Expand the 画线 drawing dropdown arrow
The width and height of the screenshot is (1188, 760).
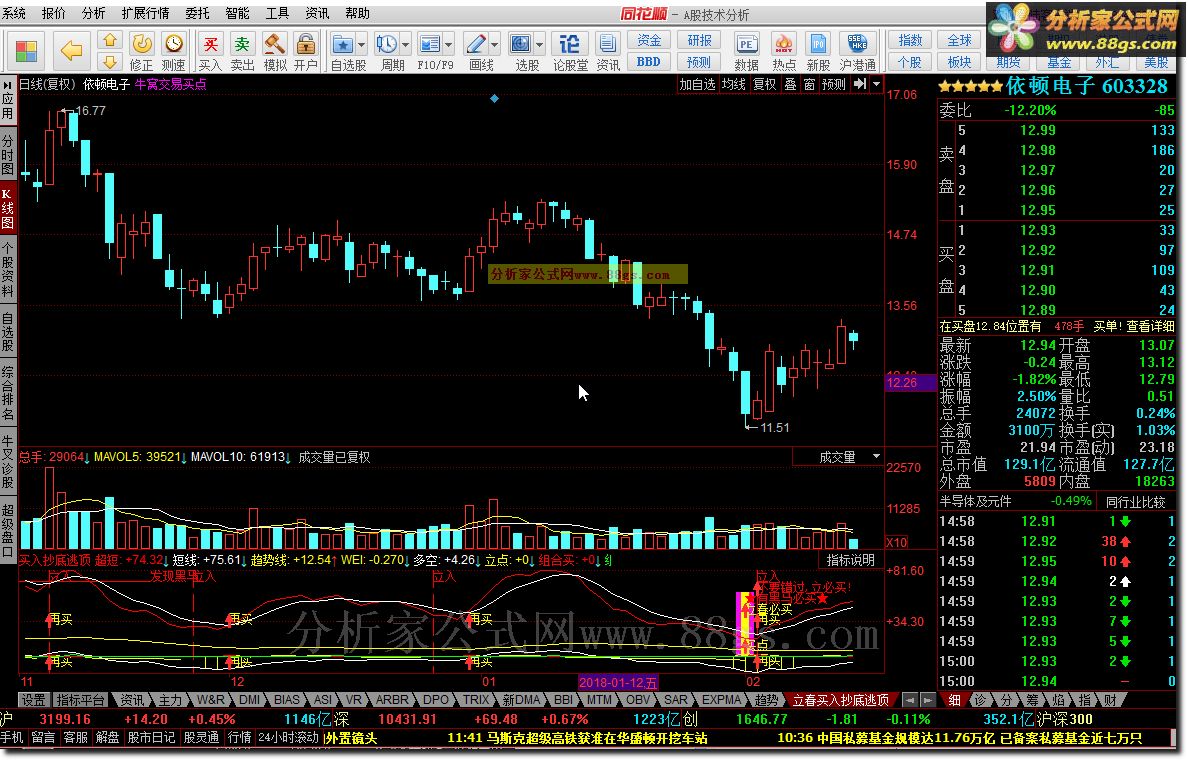pyautogui.click(x=494, y=45)
